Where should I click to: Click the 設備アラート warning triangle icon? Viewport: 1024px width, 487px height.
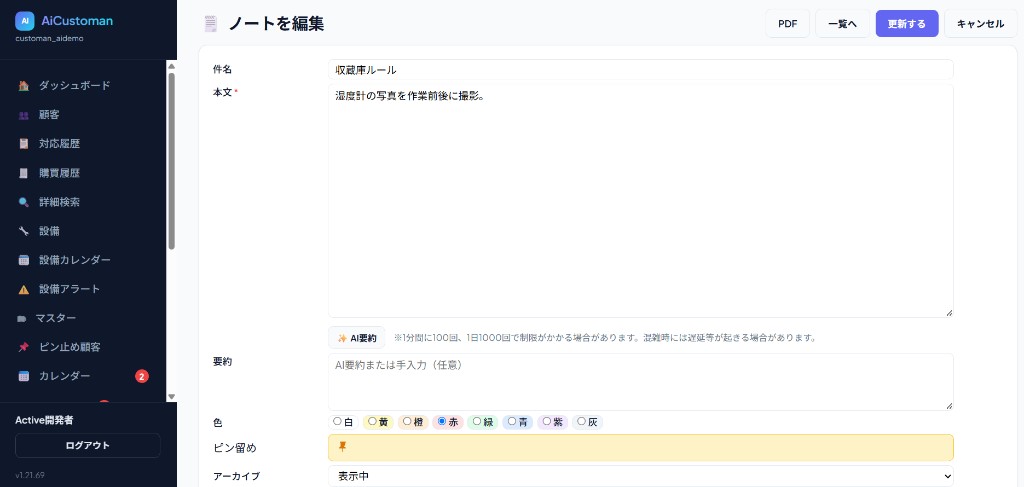(24, 289)
